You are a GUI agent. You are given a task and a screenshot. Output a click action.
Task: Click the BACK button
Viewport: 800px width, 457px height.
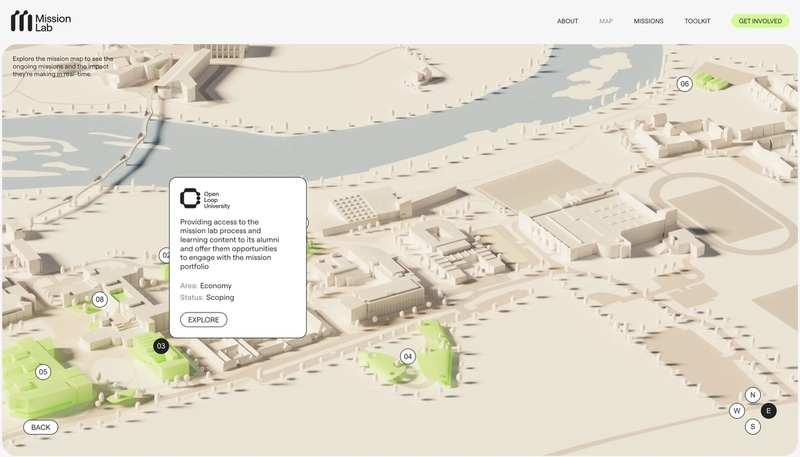pyautogui.click(x=40, y=427)
